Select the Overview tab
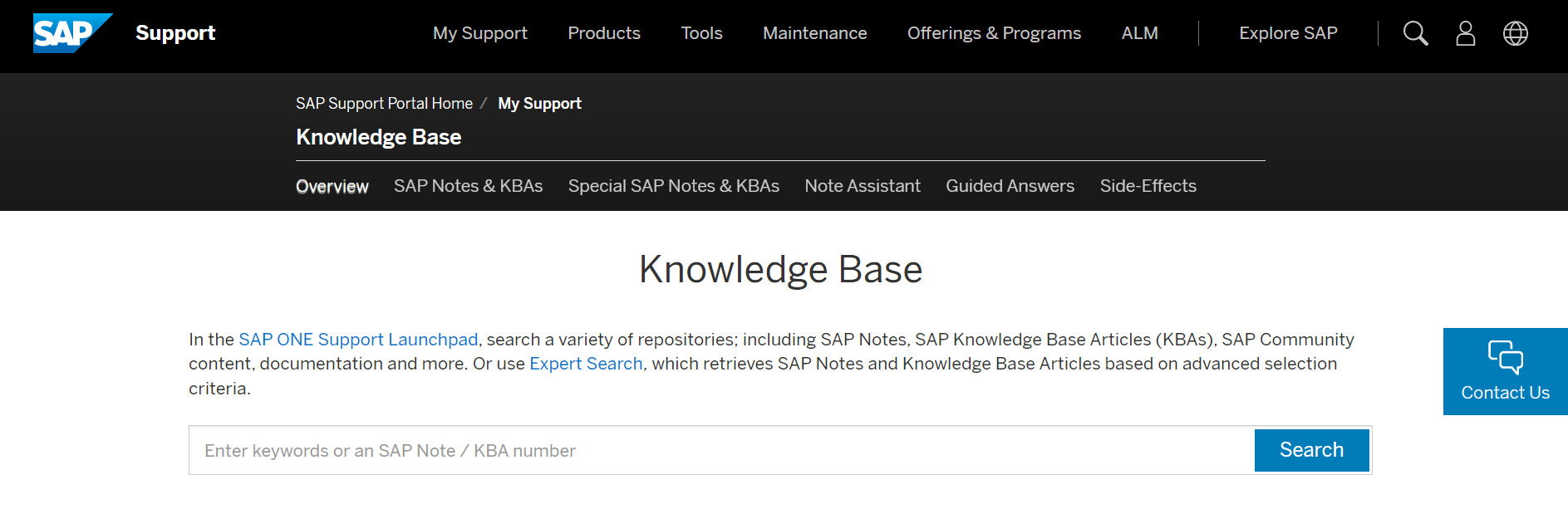This screenshot has width=1568, height=509. (x=332, y=186)
